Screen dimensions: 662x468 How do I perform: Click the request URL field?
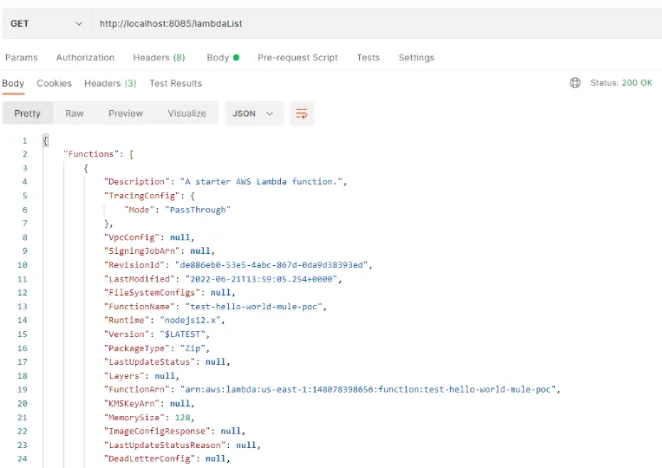tap(376, 24)
